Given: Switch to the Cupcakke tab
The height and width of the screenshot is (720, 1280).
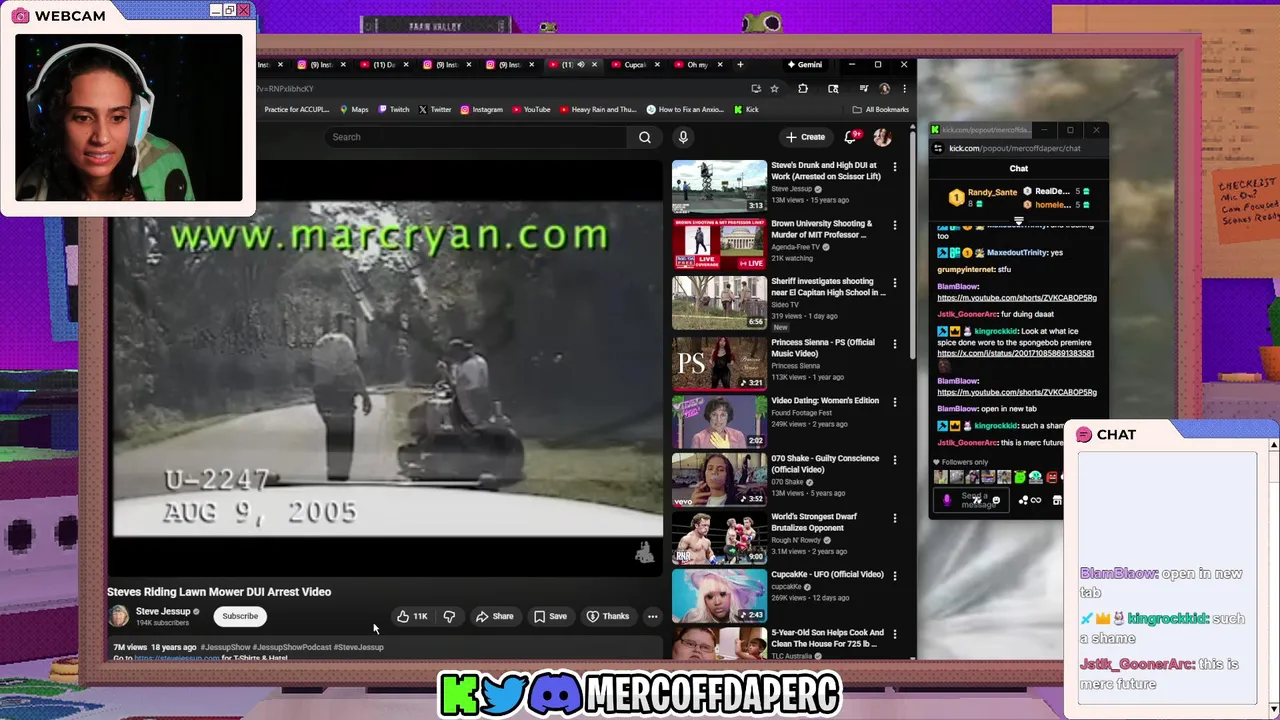Looking at the screenshot, I should [636, 65].
